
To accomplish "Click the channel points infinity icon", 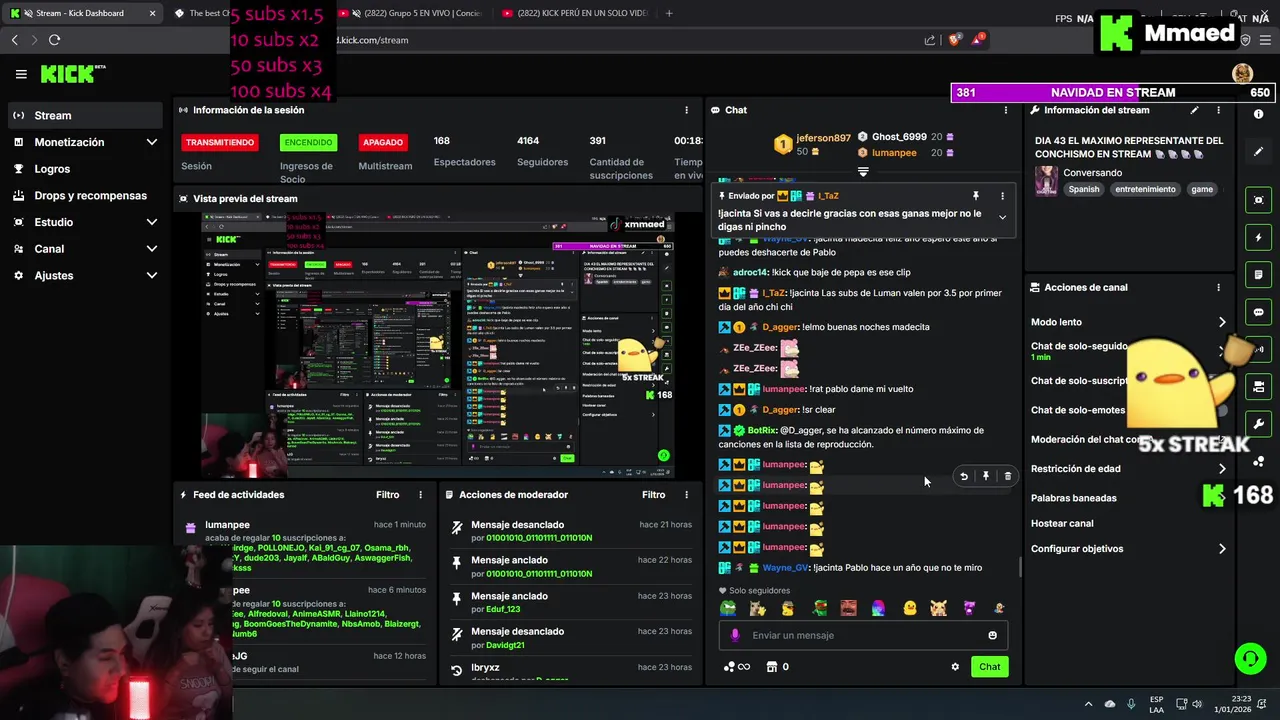I will coord(737,667).
